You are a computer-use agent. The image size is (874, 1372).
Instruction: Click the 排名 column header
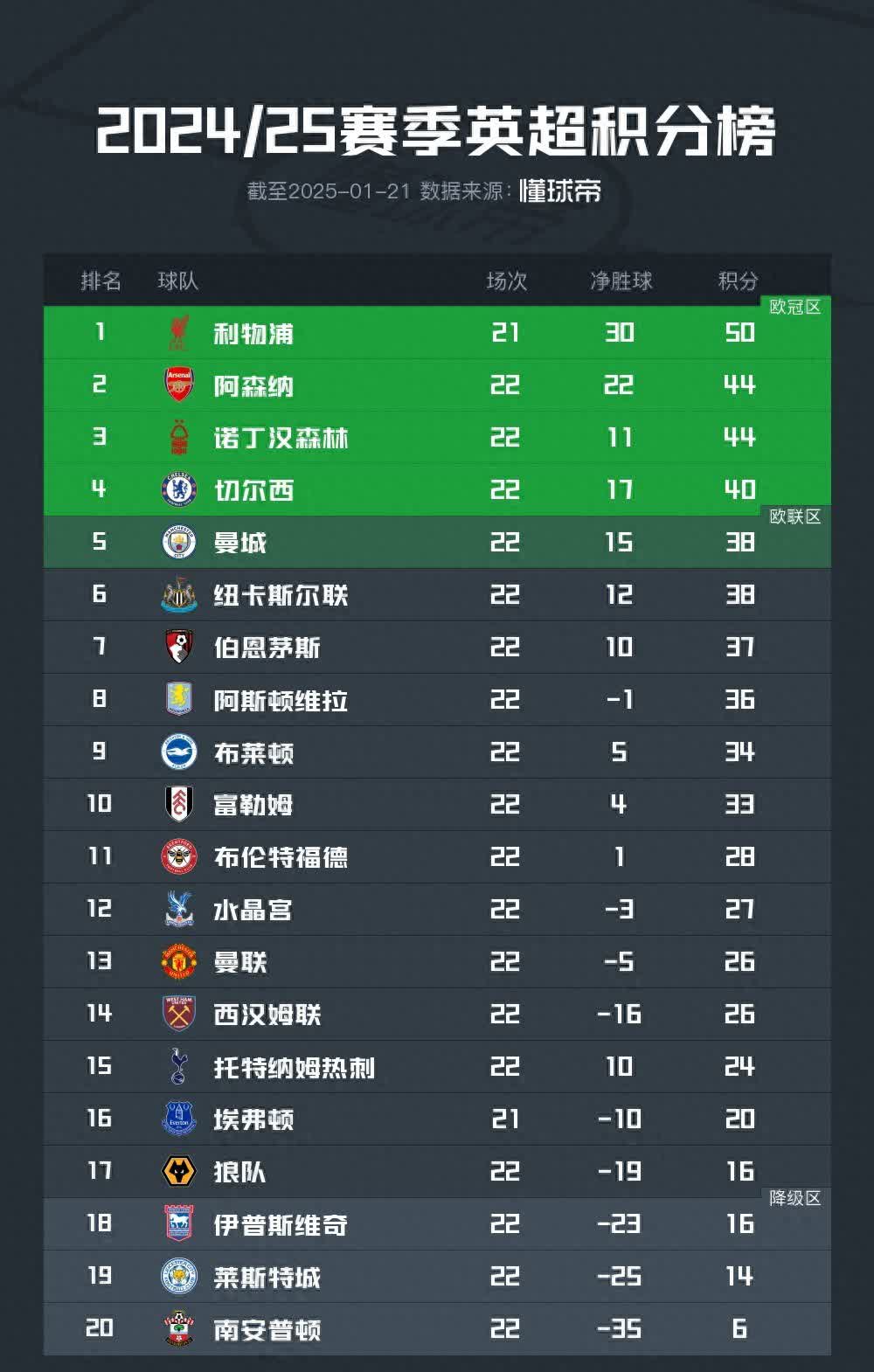pos(101,281)
